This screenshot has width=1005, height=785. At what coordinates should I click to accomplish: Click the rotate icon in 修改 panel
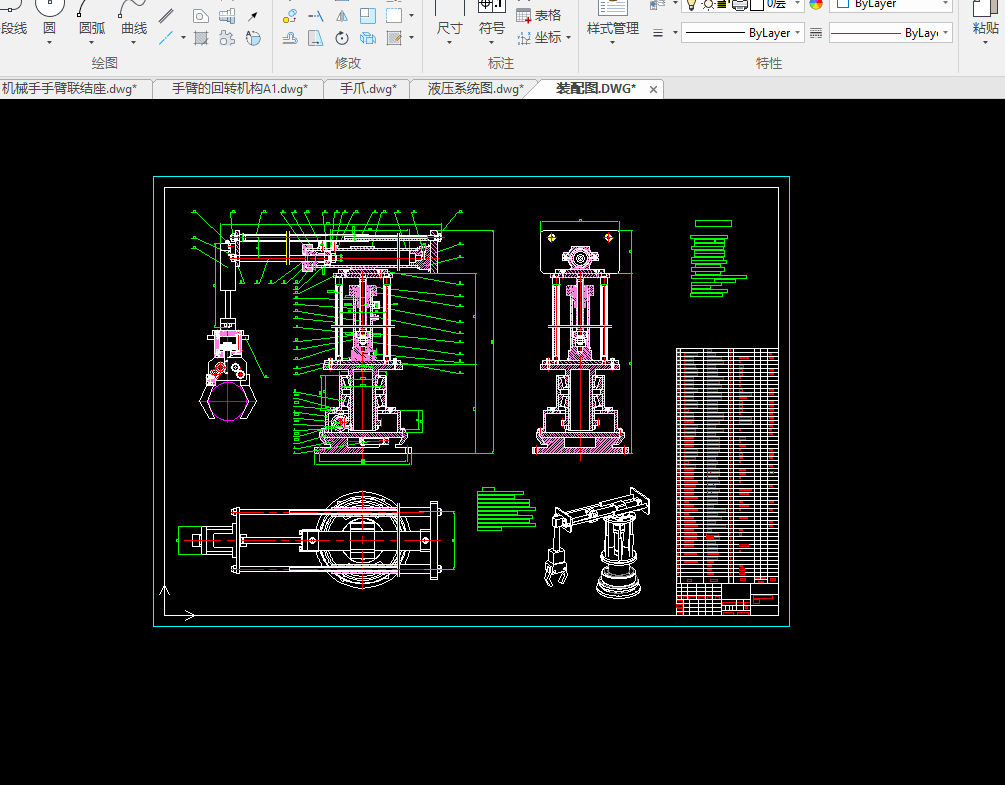point(342,39)
